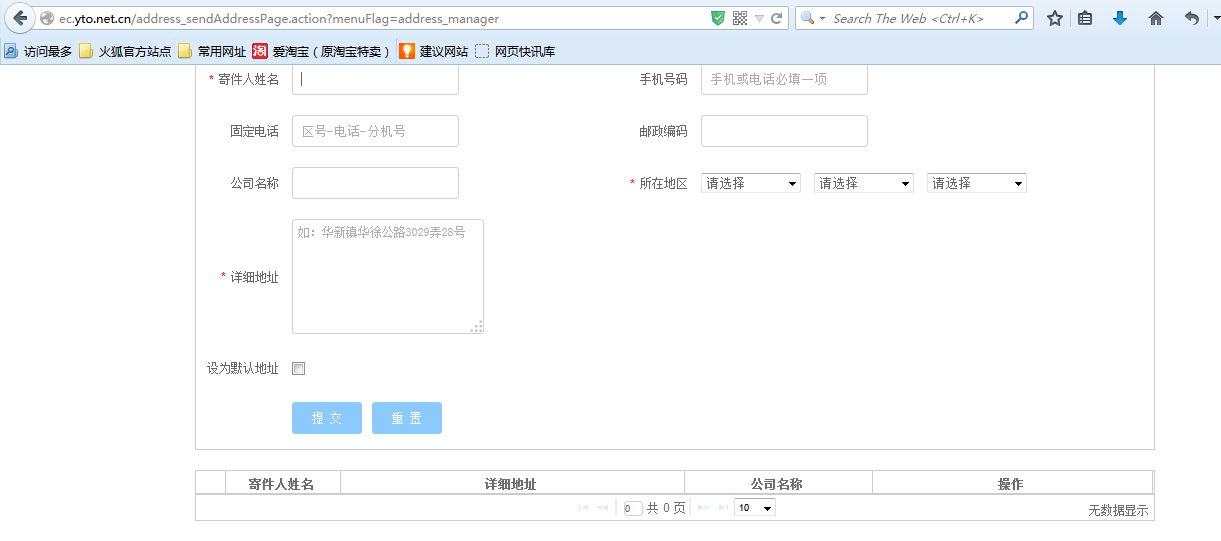Click the 重置 reset button
Viewport: 1221px width, 541px height.
point(407,418)
